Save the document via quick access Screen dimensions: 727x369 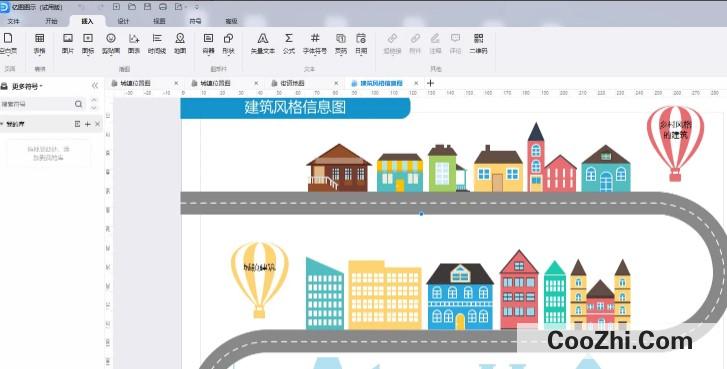(x=147, y=7)
